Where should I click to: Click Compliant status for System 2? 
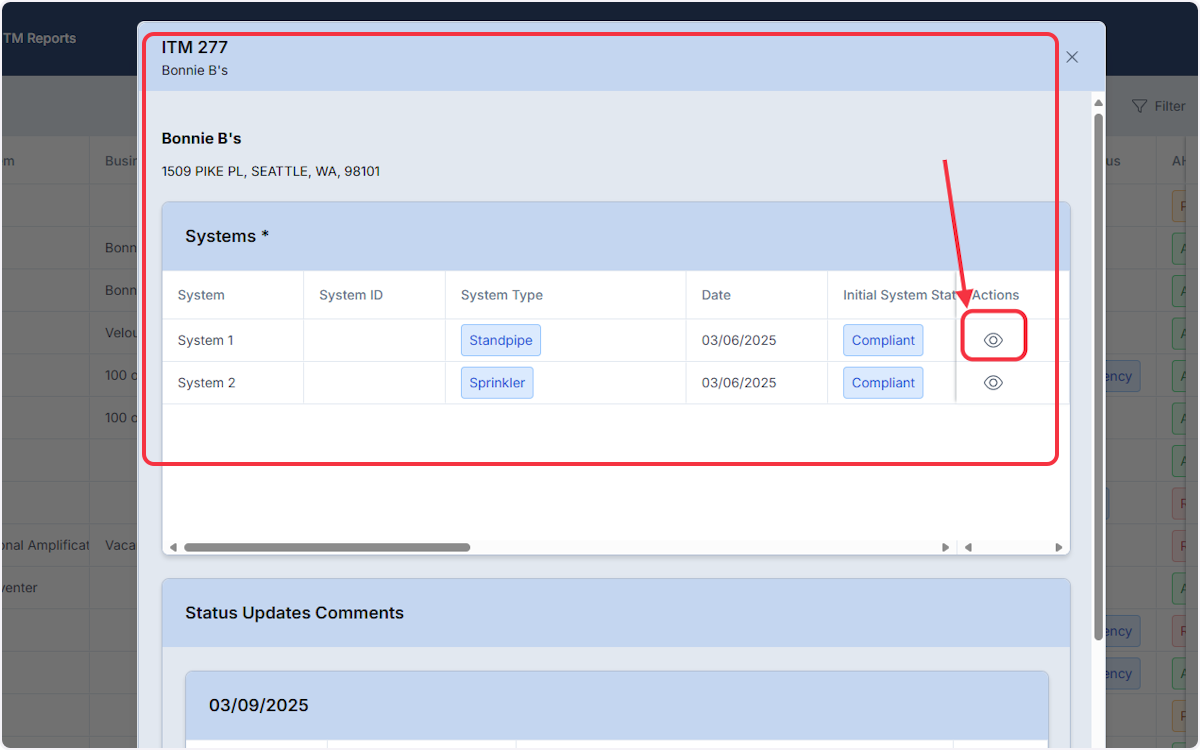(883, 383)
